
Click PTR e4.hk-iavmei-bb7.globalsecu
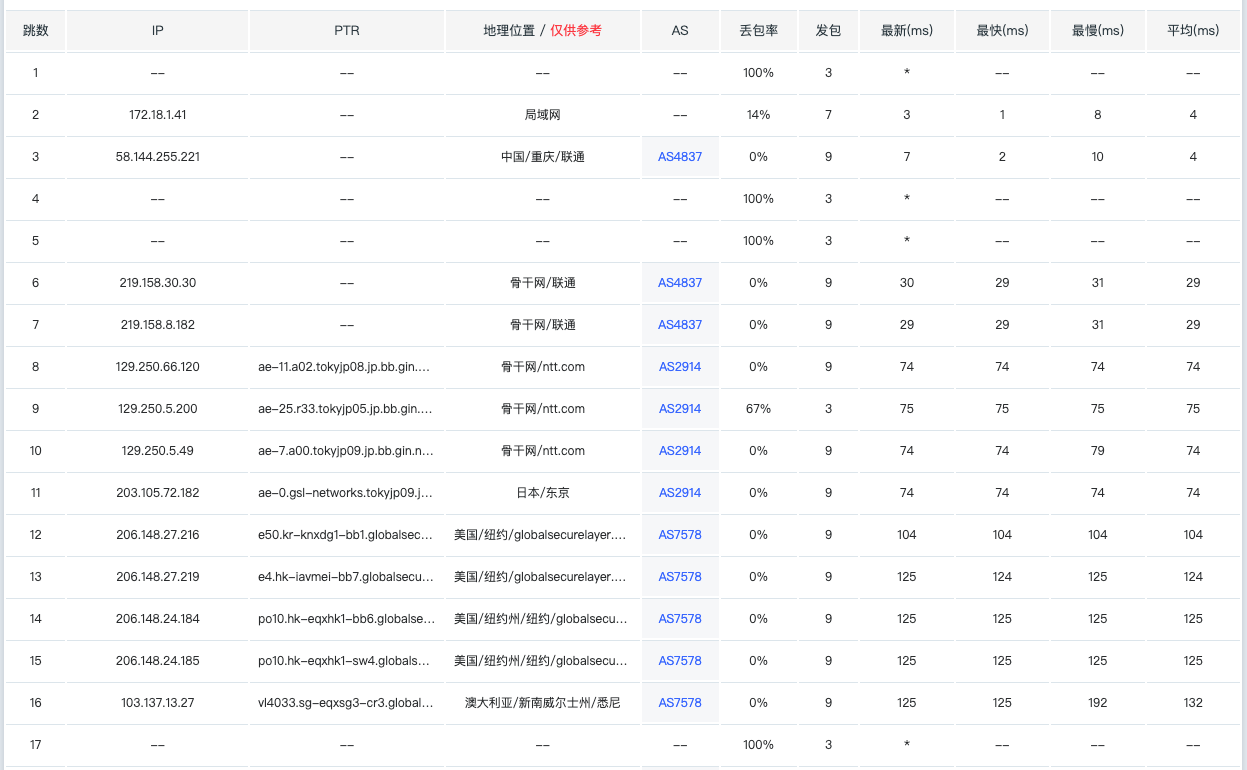[346, 577]
